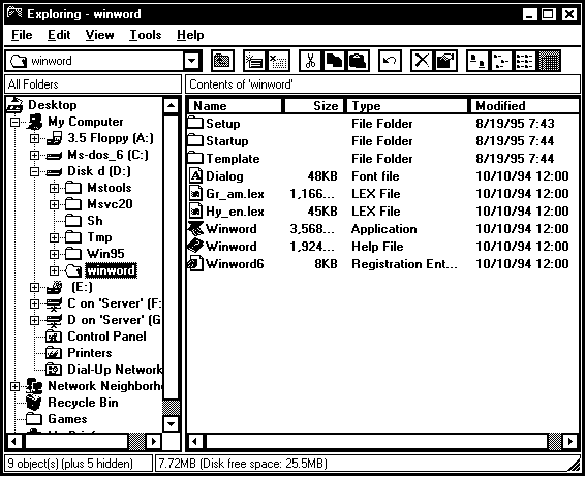
Task: Expand the 3.5 Floppy (A:) node
Action: coord(34,138)
